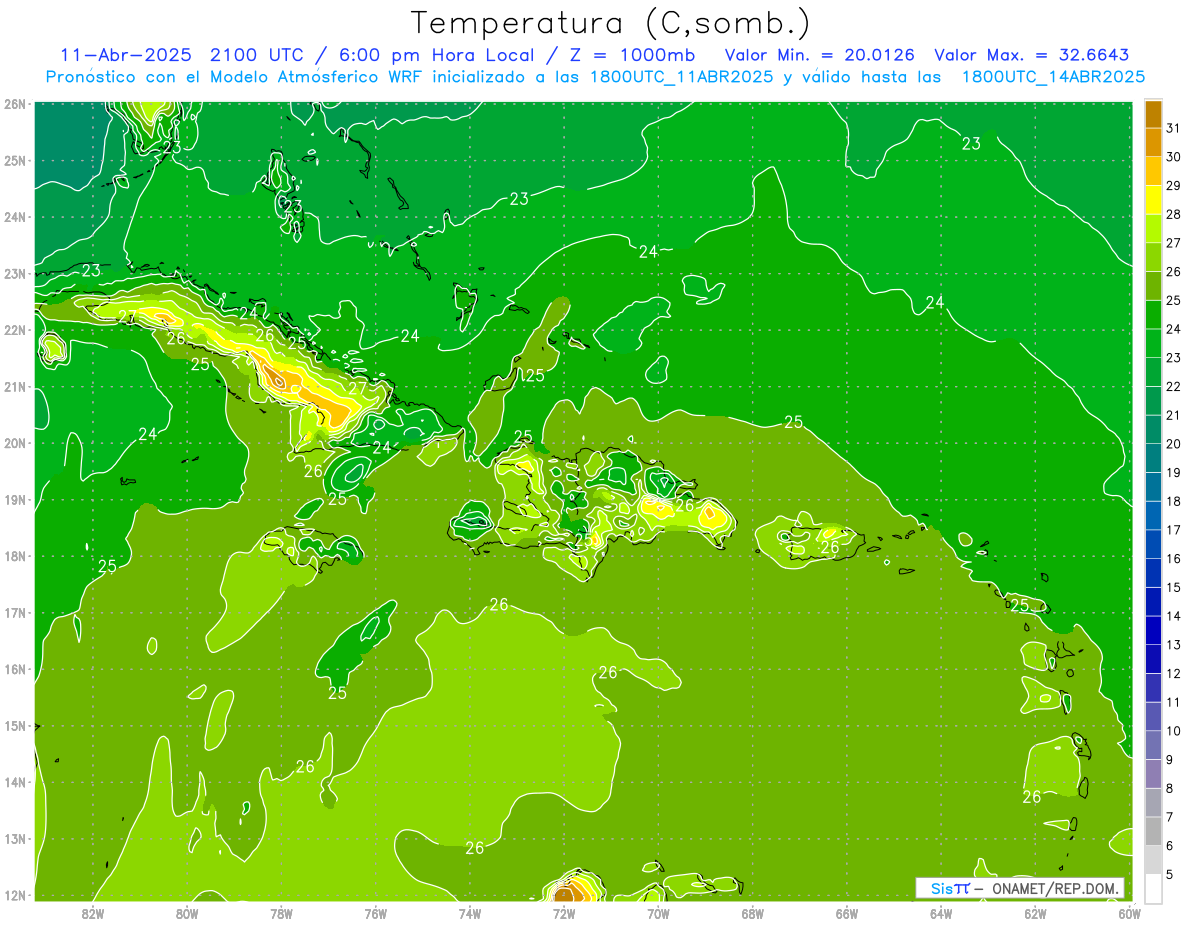Click the '78W' longitude axis label

[x=281, y=913]
